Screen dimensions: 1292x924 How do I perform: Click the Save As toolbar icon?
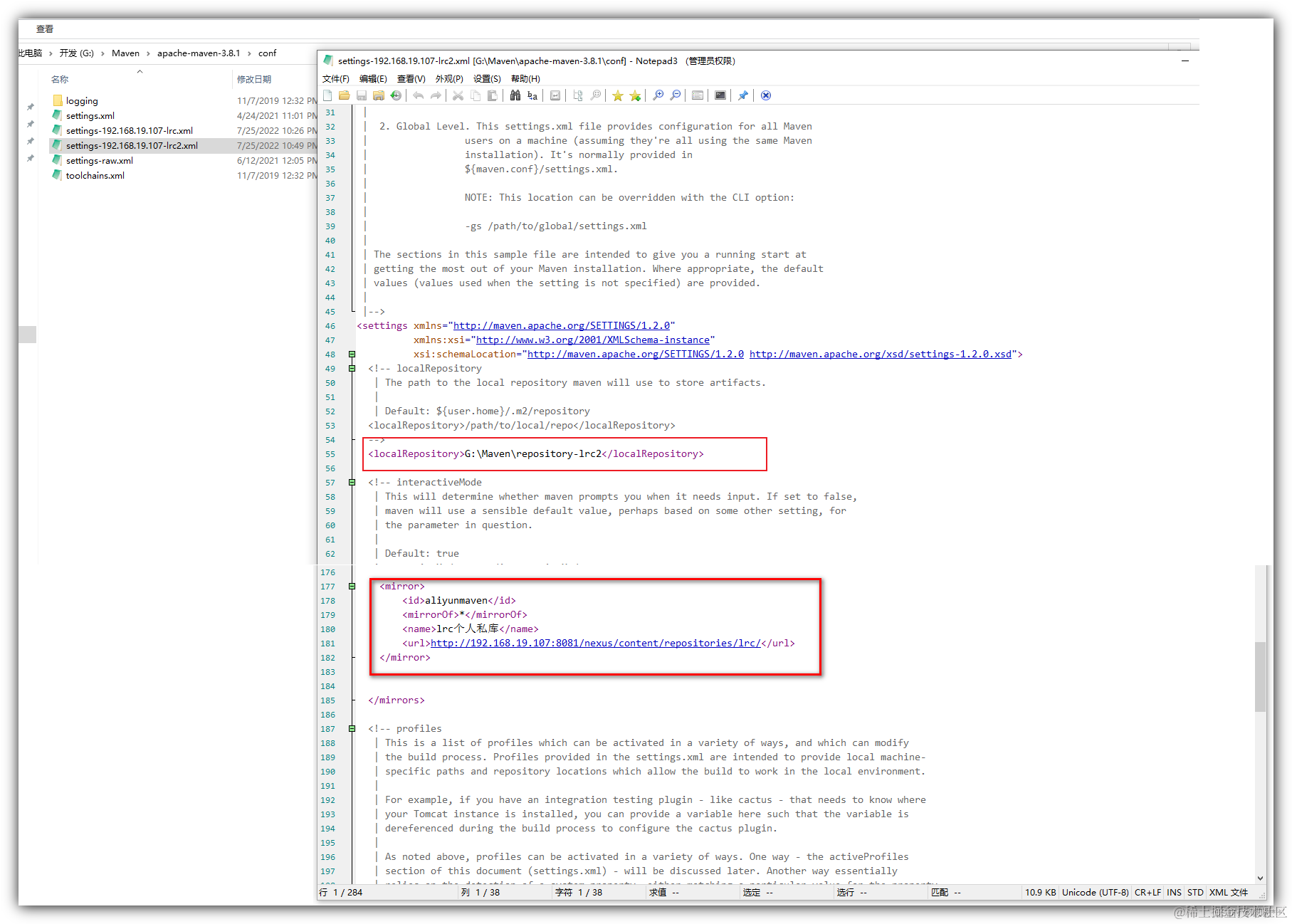click(x=379, y=95)
